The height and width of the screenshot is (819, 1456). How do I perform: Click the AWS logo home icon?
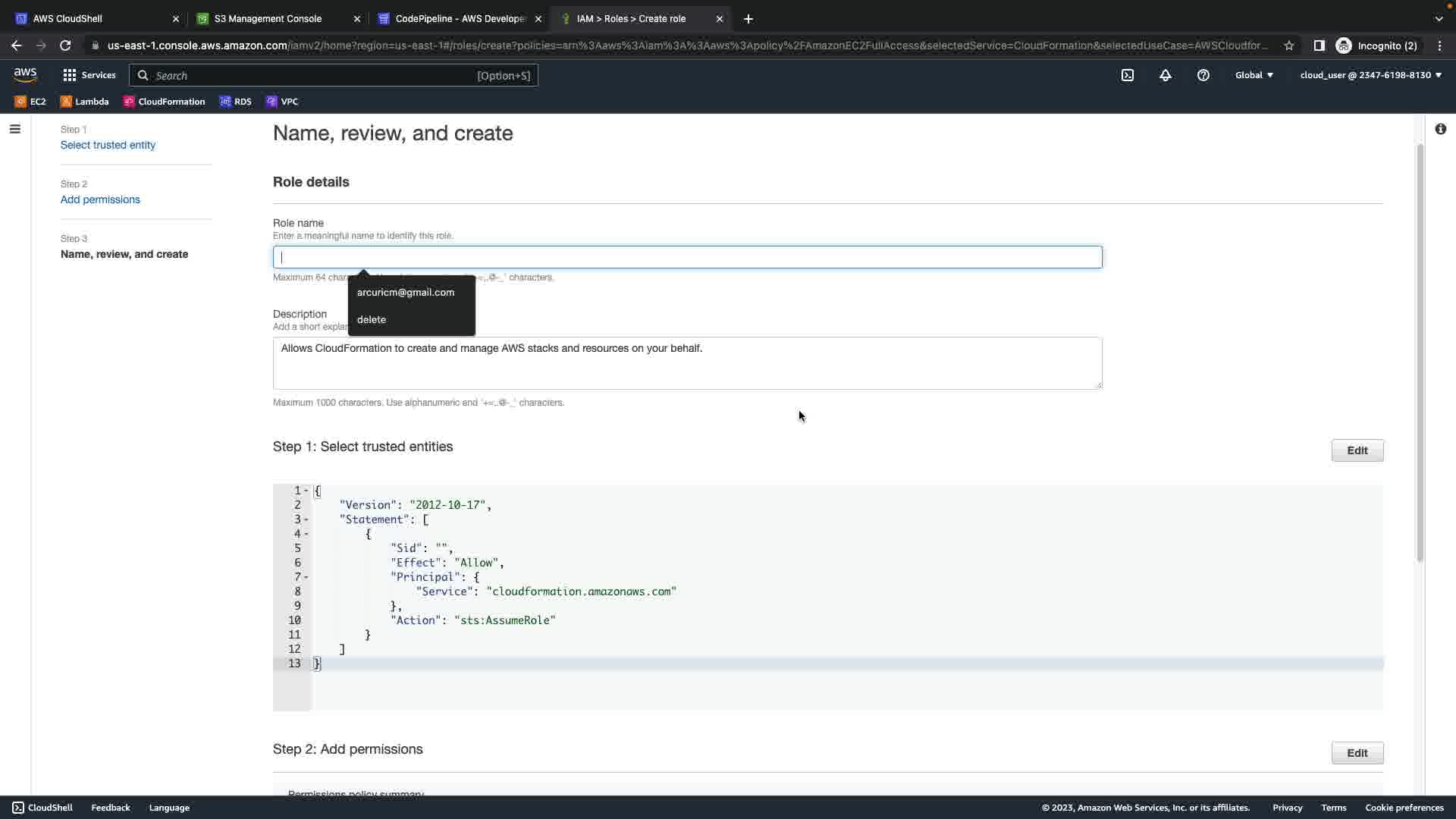(x=25, y=74)
